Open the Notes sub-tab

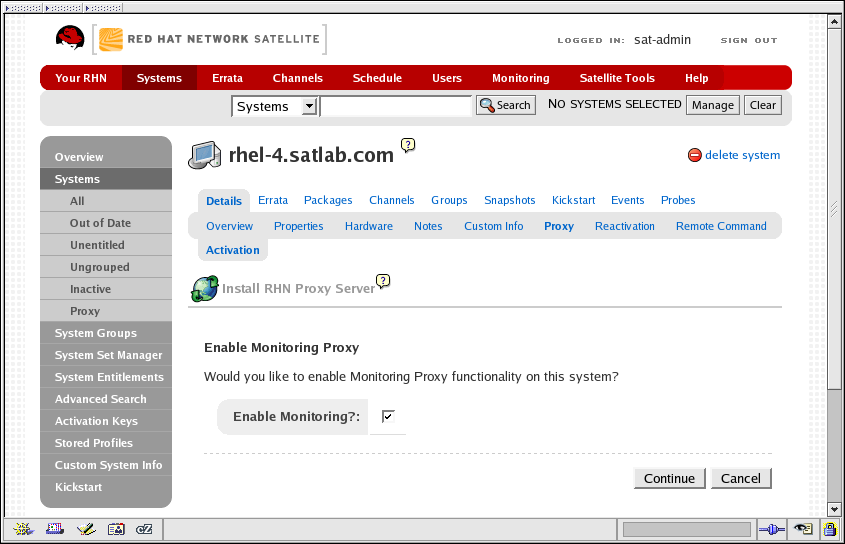tap(428, 226)
